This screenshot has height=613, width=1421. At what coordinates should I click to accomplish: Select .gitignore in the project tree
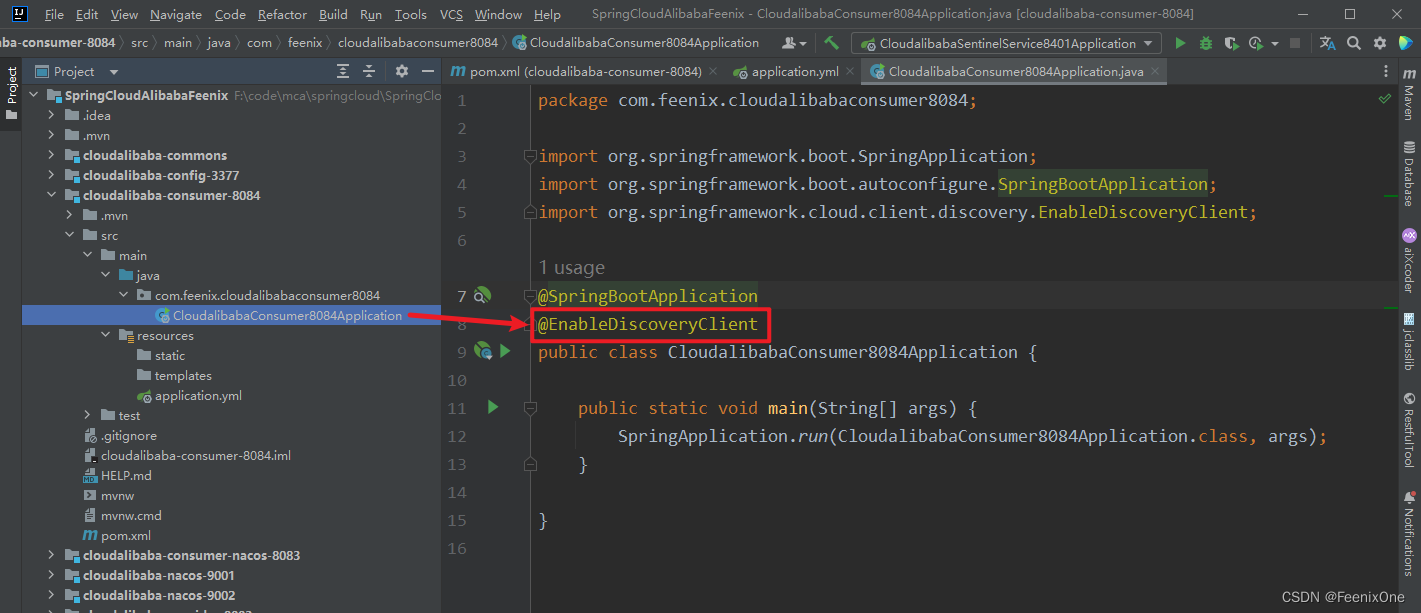(x=128, y=435)
